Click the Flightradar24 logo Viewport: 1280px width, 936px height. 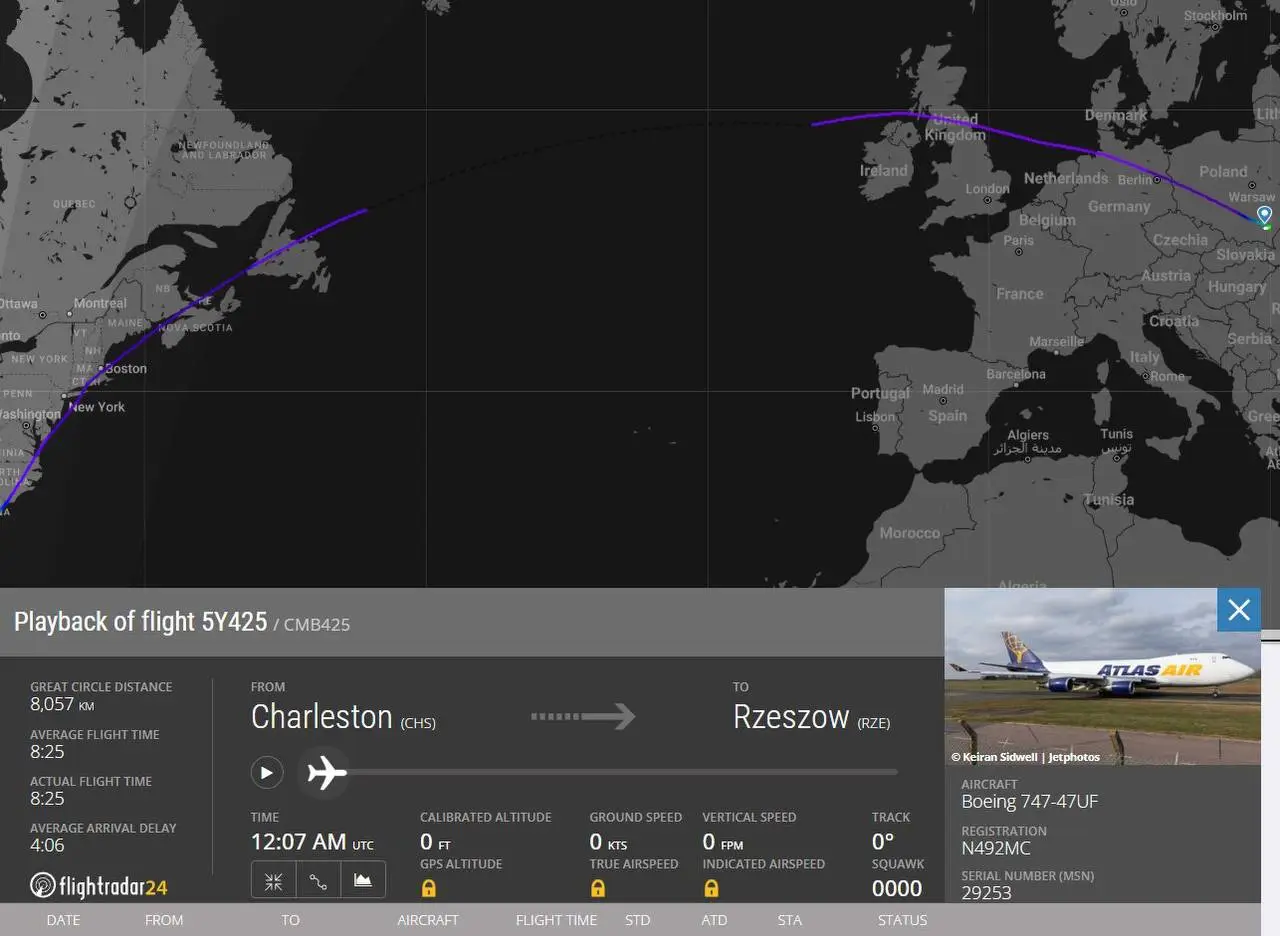click(x=99, y=886)
